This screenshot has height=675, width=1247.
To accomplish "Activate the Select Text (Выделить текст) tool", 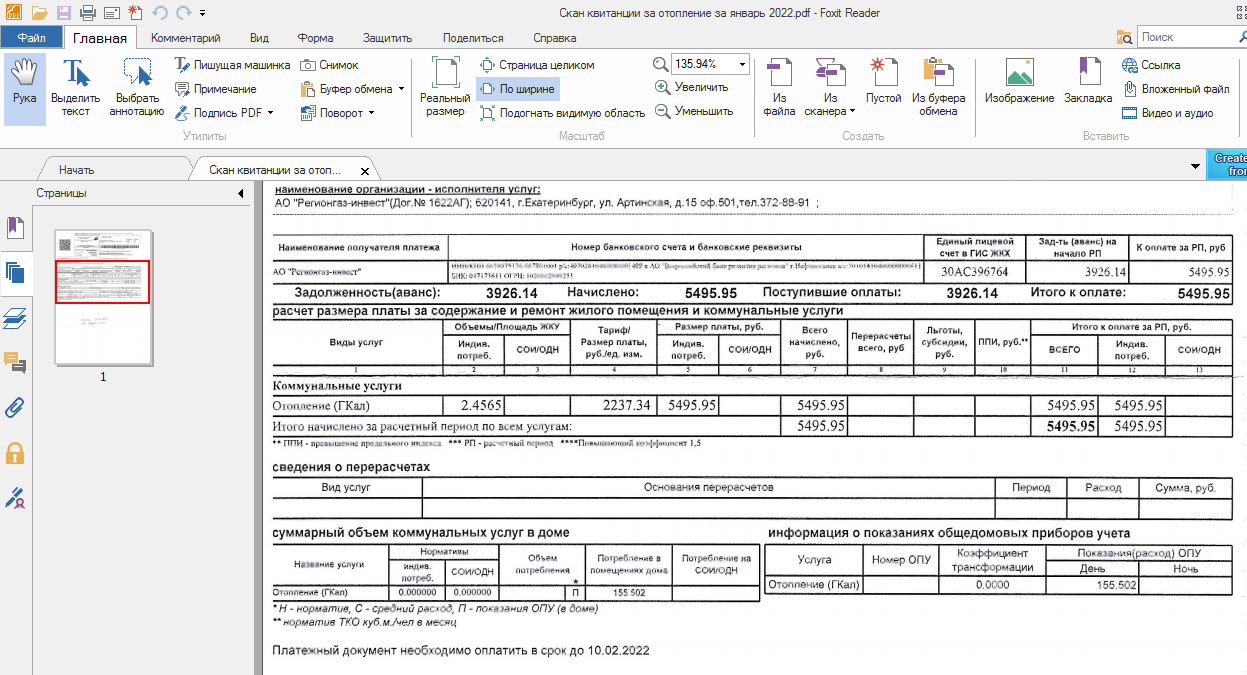I will [76, 89].
